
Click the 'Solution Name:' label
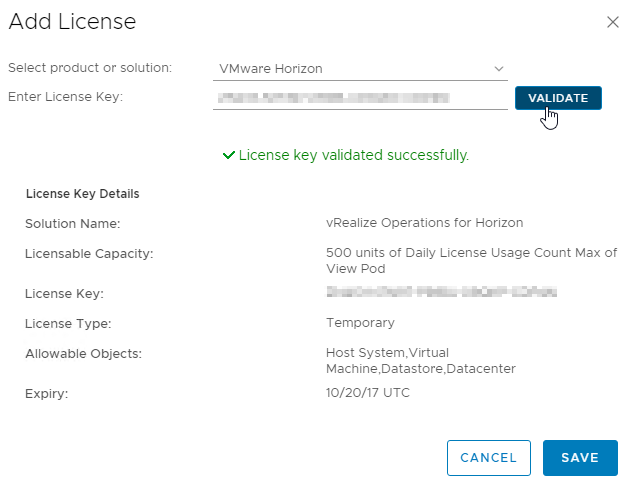[x=73, y=224]
